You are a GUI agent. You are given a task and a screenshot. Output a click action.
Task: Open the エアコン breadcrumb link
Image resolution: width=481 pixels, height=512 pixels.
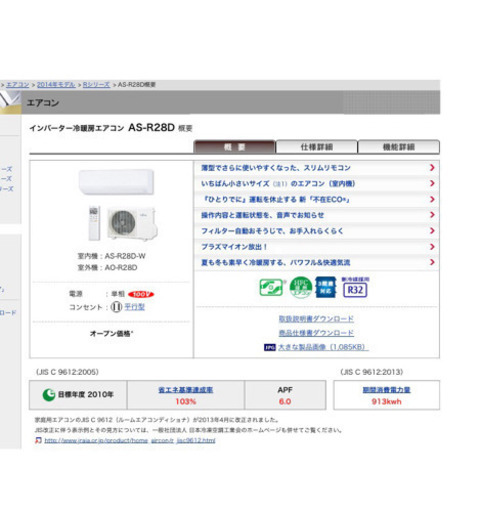tap(18, 85)
